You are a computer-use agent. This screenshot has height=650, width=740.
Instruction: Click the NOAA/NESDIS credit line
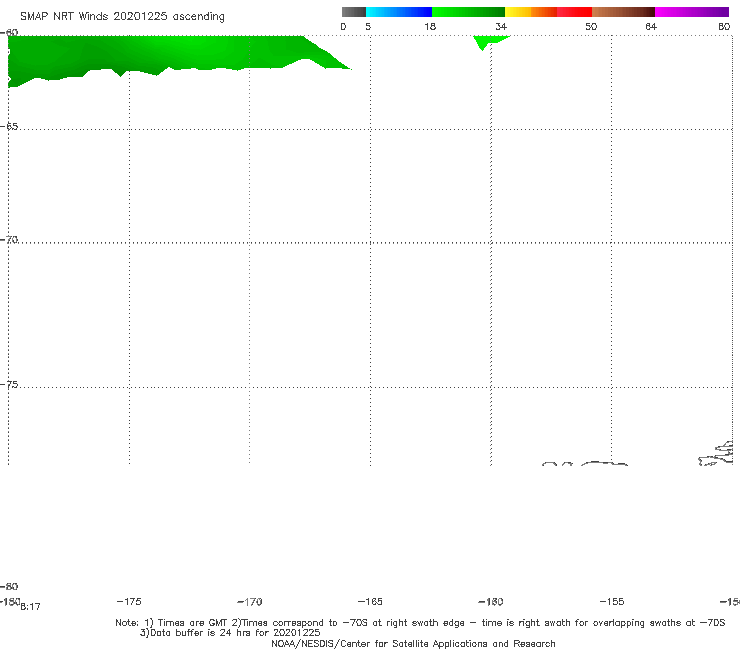[x=413, y=644]
